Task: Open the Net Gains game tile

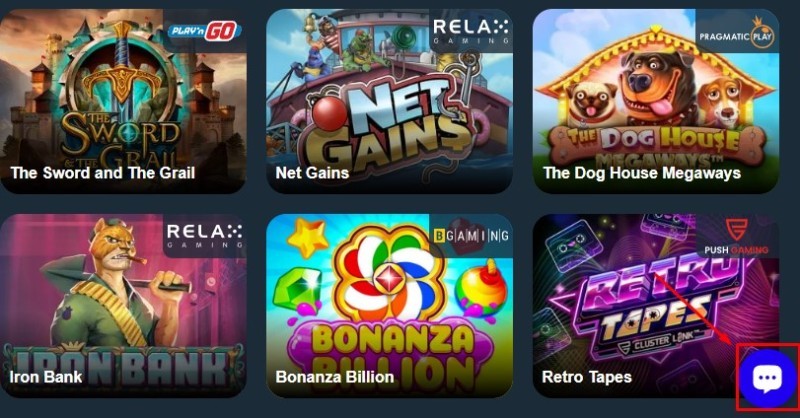Action: coord(389,101)
